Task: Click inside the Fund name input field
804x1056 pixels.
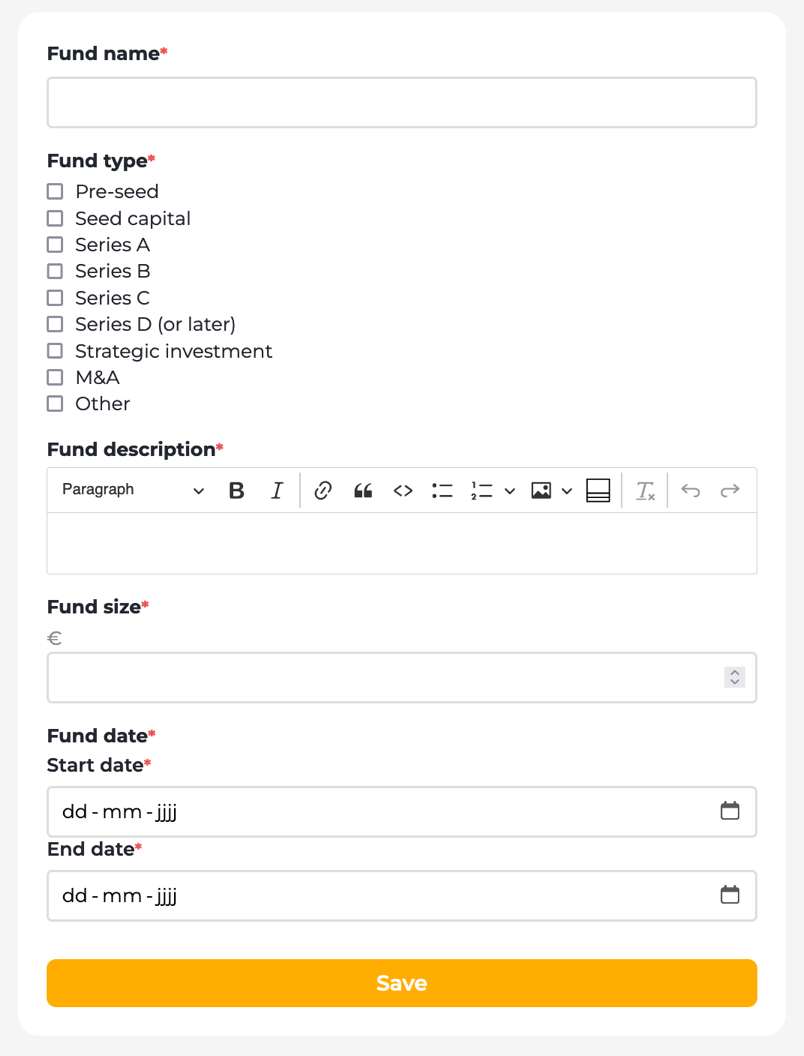Action: click(x=401, y=102)
